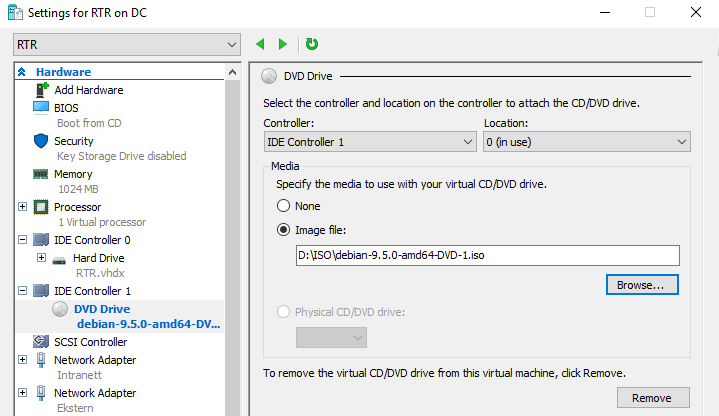Click the green refresh icon

[x=312, y=44]
